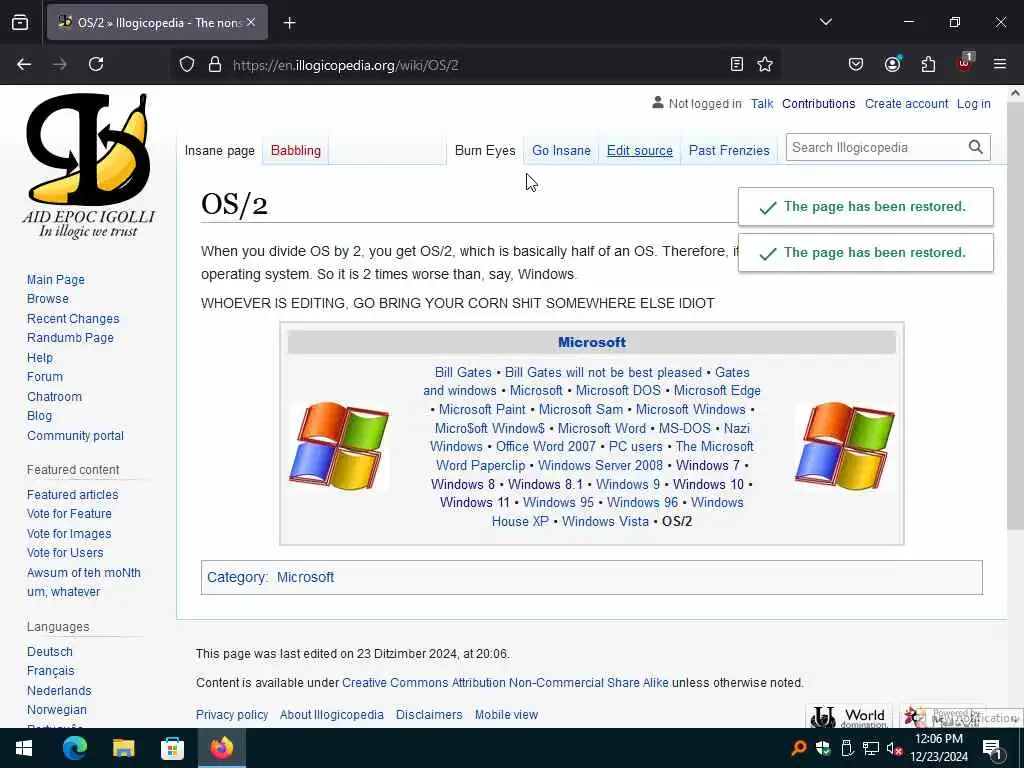This screenshot has width=1024, height=768.
Task: Open the Microsoft navbox header link
Action: (592, 342)
